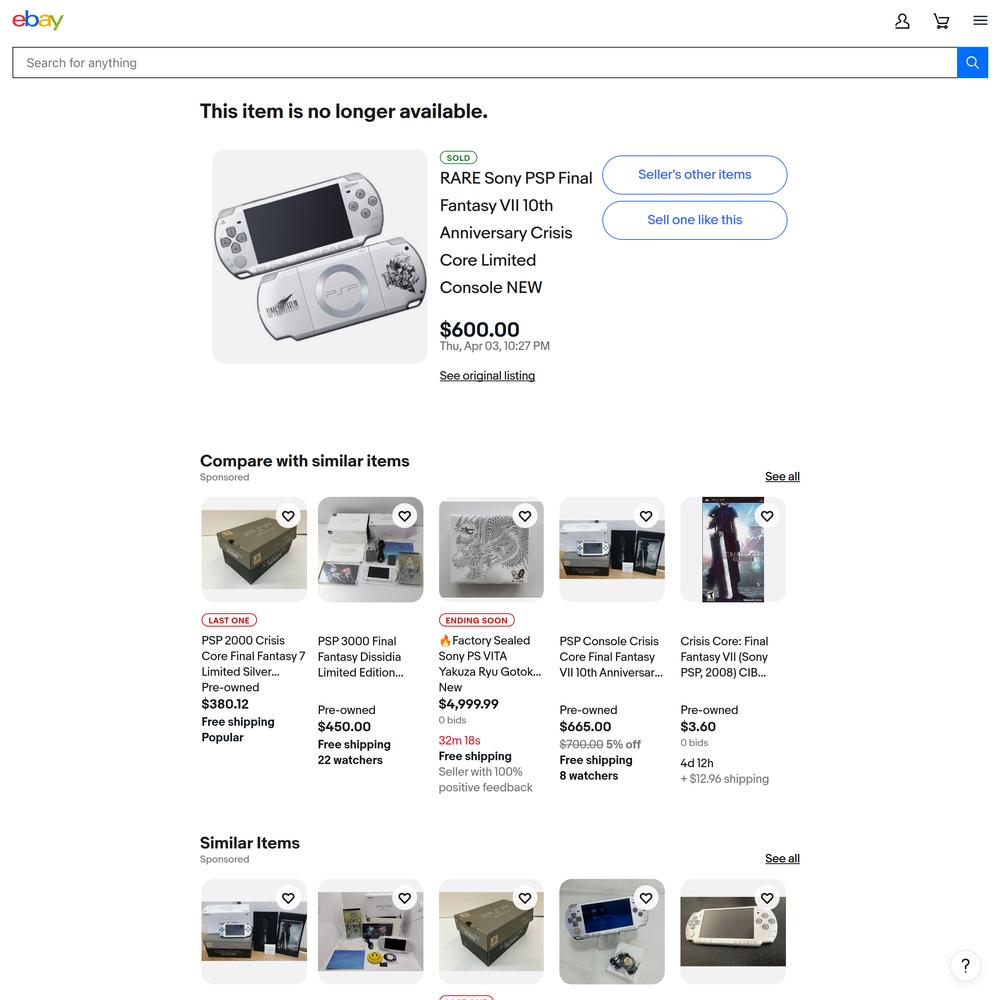
Task: Toggle watchlist heart on PS VITA Yakuza item
Action: [x=525, y=516]
